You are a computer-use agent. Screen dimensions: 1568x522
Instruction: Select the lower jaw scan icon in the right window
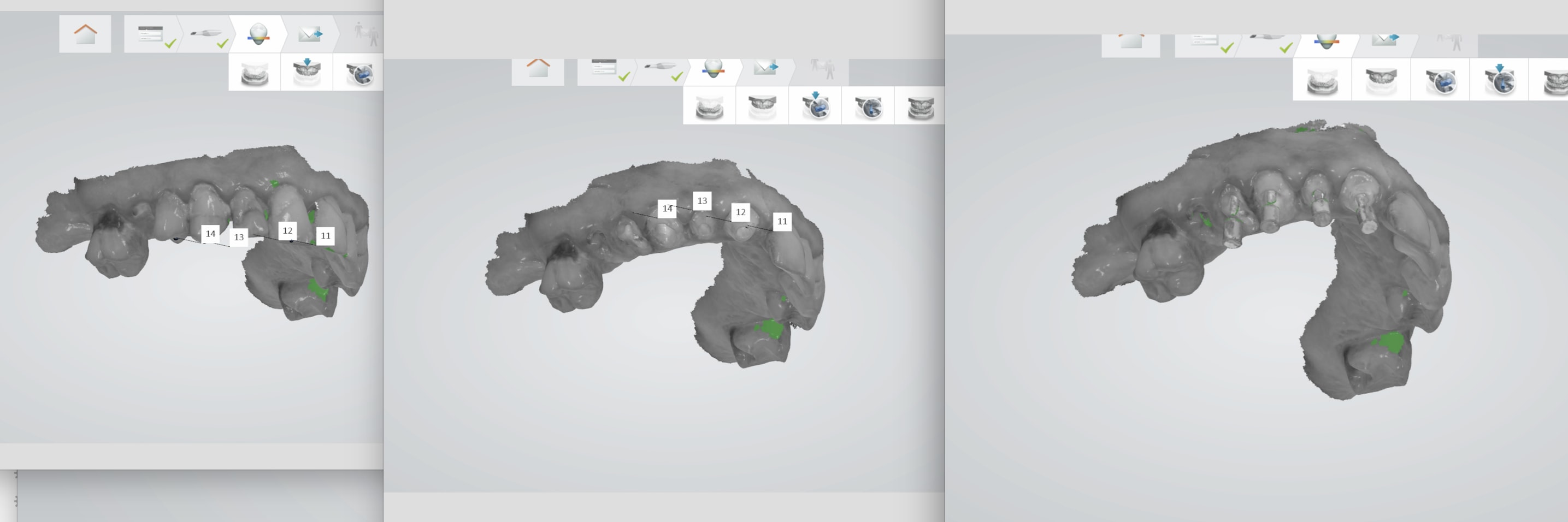pyautogui.click(x=1322, y=80)
